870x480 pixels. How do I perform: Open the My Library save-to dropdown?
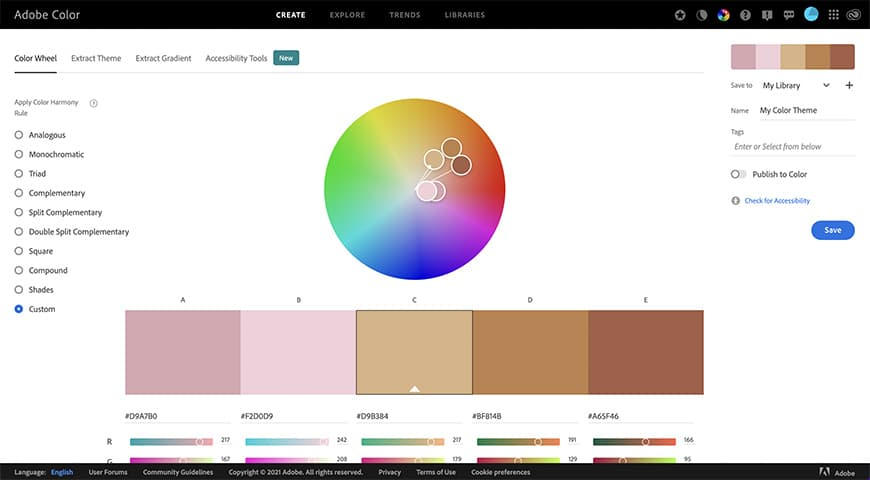click(796, 85)
